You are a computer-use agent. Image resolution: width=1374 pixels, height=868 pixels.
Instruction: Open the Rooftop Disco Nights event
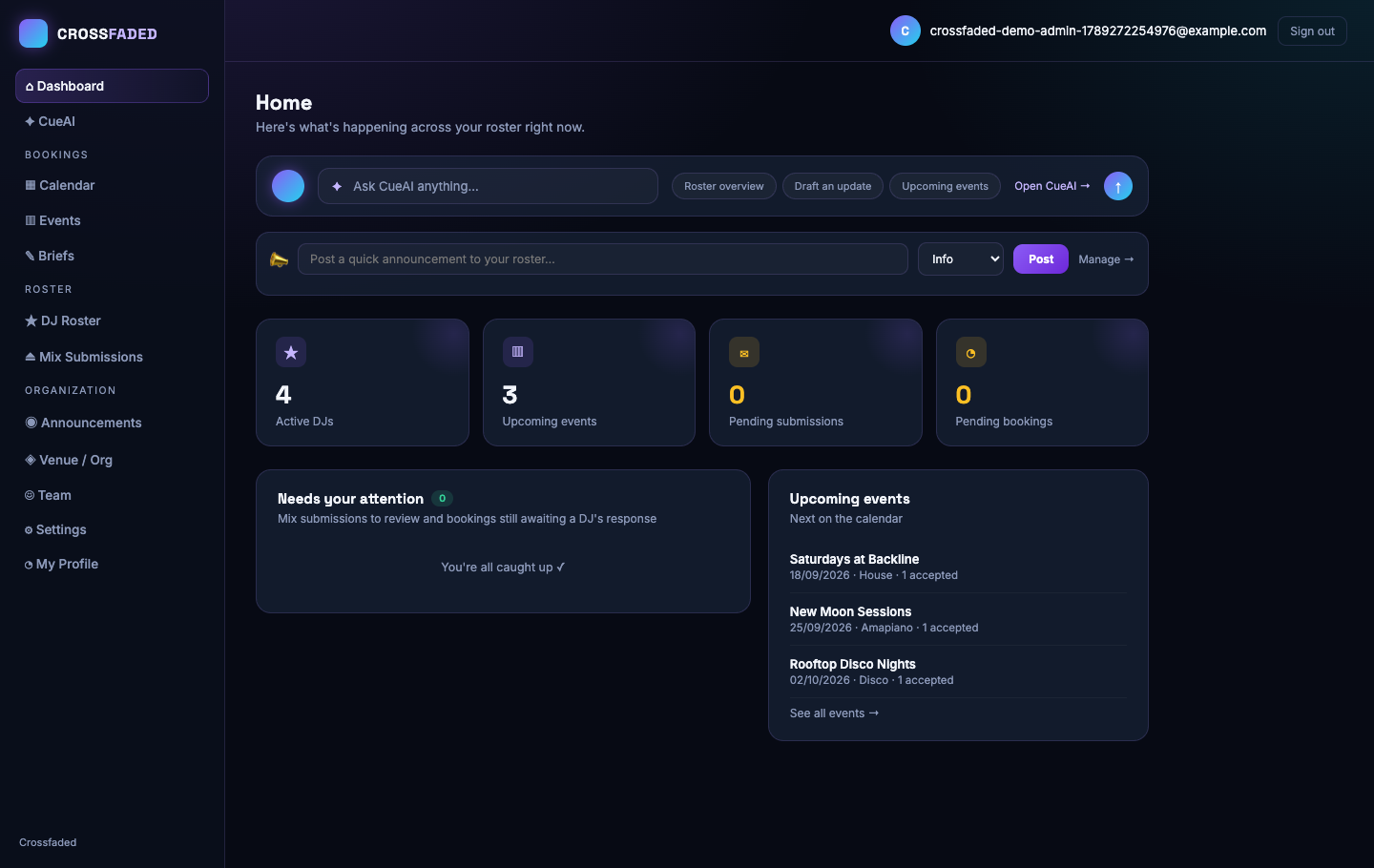pyautogui.click(x=852, y=664)
